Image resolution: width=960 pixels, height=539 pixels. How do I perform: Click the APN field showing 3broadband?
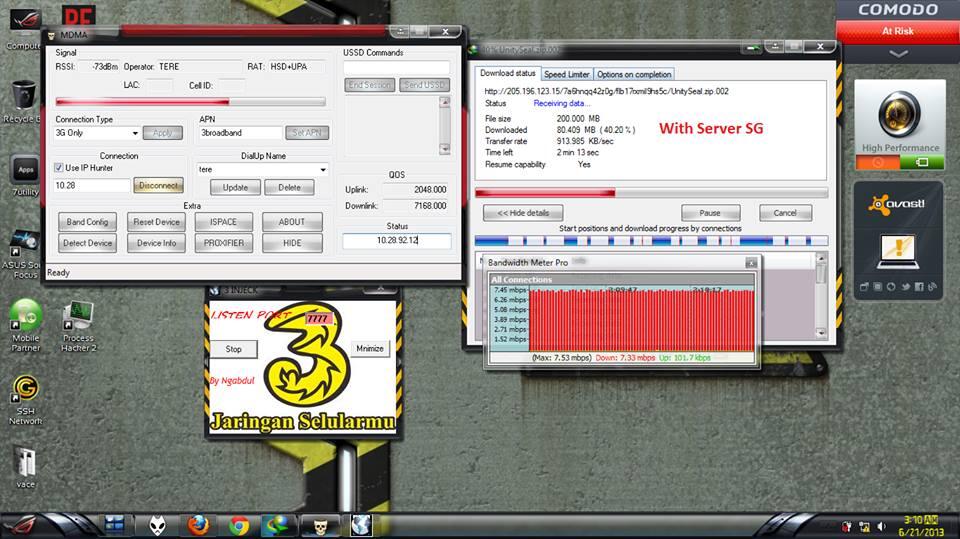(240, 133)
